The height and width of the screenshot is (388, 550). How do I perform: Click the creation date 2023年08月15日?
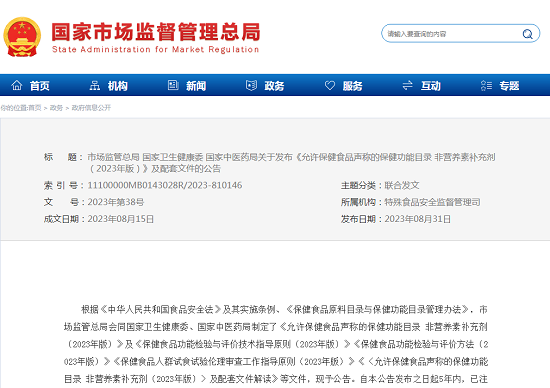coord(121,219)
